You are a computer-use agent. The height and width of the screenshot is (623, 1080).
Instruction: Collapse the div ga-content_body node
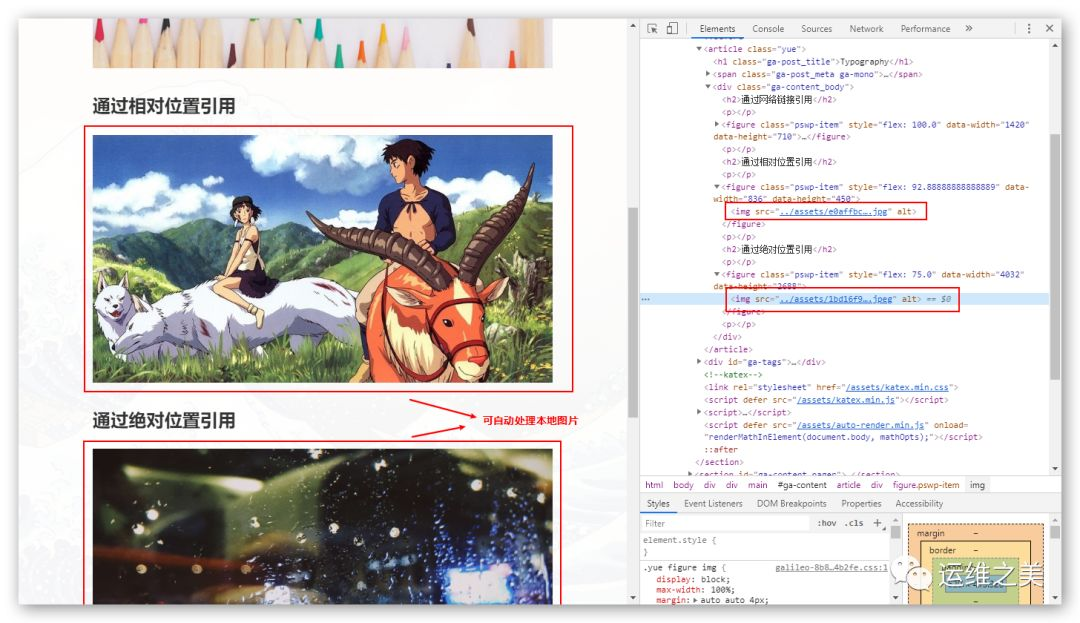[708, 87]
